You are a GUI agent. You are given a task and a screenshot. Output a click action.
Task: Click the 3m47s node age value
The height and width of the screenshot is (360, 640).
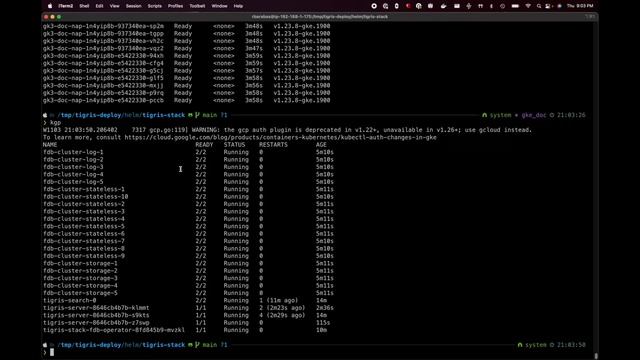pyautogui.click(x=254, y=49)
